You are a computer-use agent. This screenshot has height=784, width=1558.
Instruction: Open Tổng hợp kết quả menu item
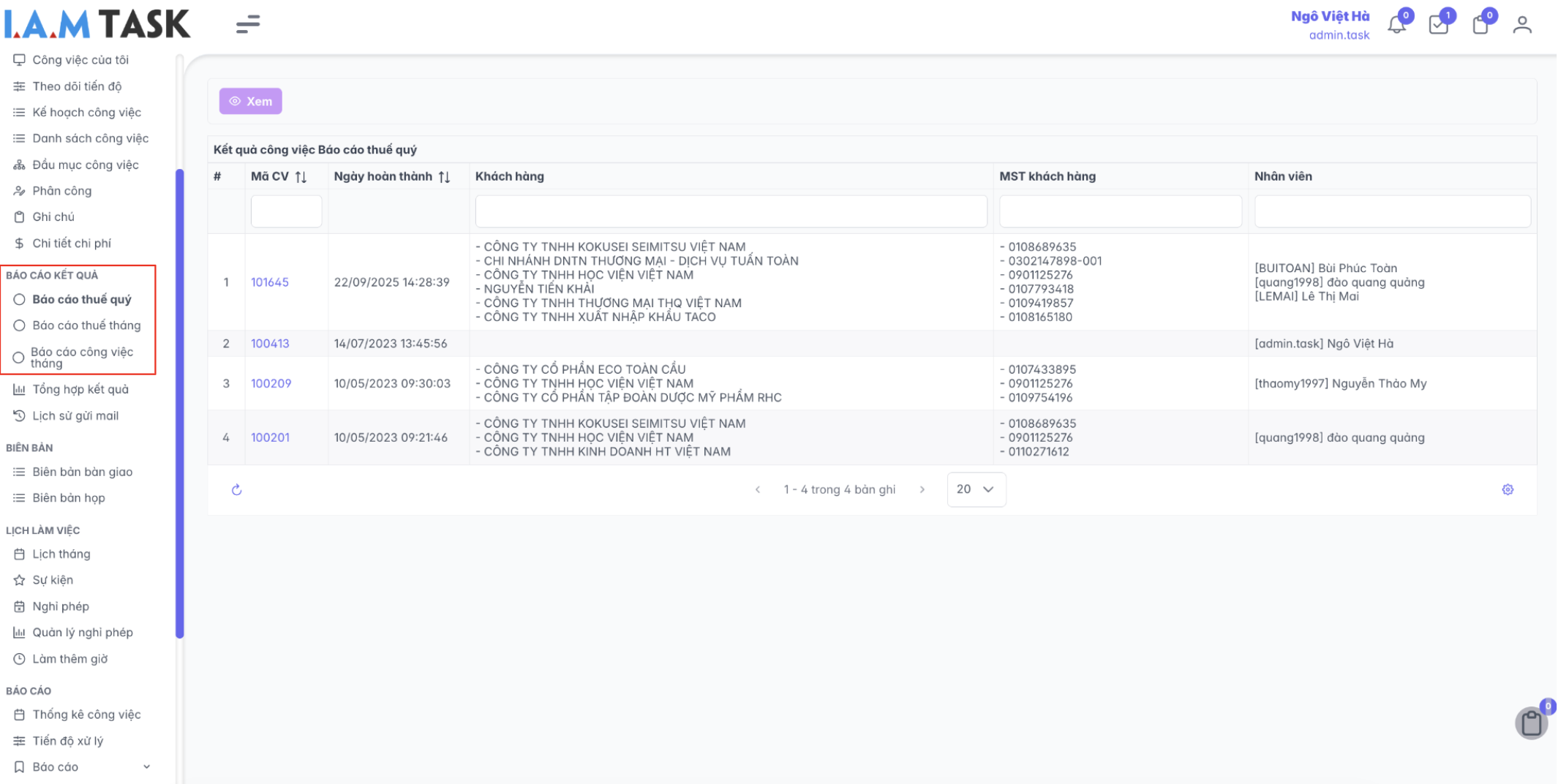pos(80,389)
